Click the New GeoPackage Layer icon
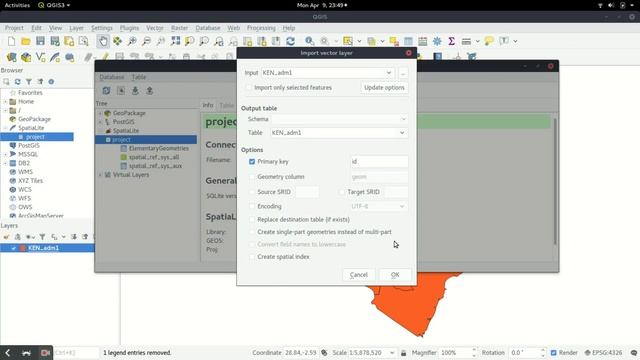The image size is (640, 360). point(26,57)
